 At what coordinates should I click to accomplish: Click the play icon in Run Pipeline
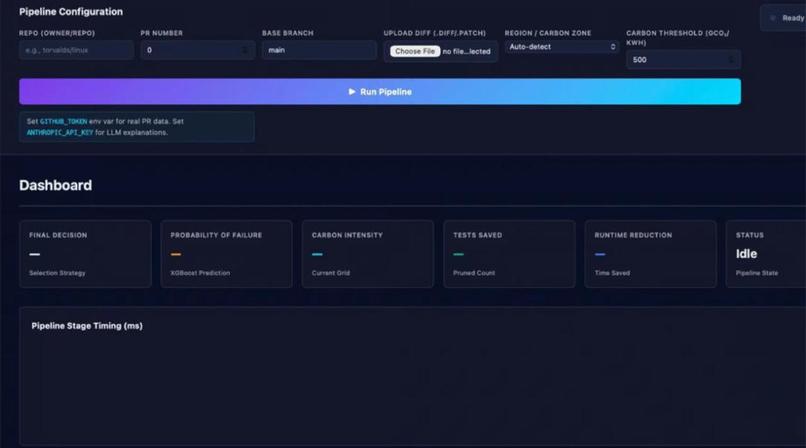[352, 91]
